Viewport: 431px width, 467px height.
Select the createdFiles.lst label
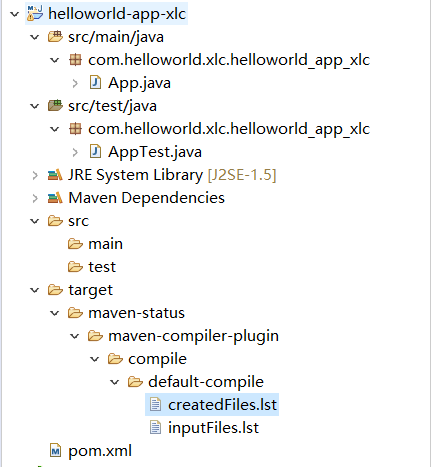tap(222, 405)
